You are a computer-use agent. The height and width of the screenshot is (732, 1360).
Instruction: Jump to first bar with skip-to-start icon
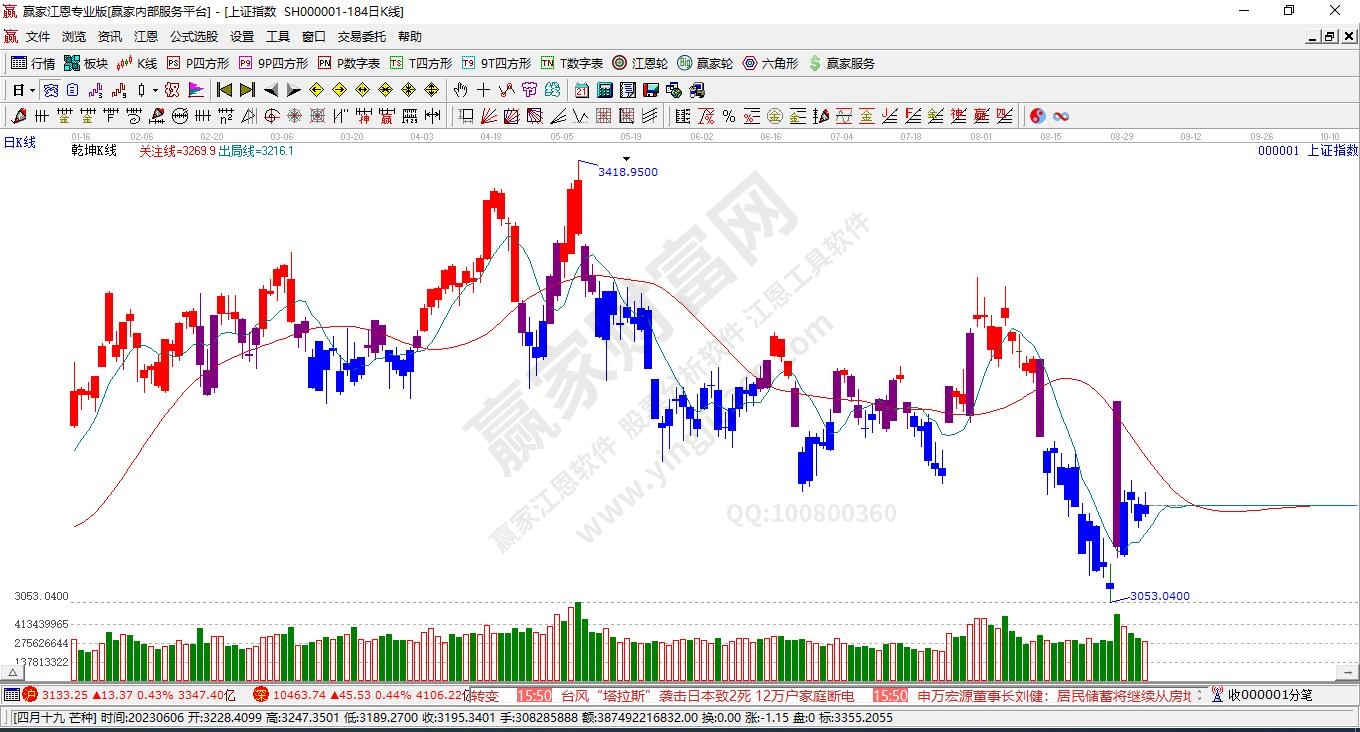point(225,90)
